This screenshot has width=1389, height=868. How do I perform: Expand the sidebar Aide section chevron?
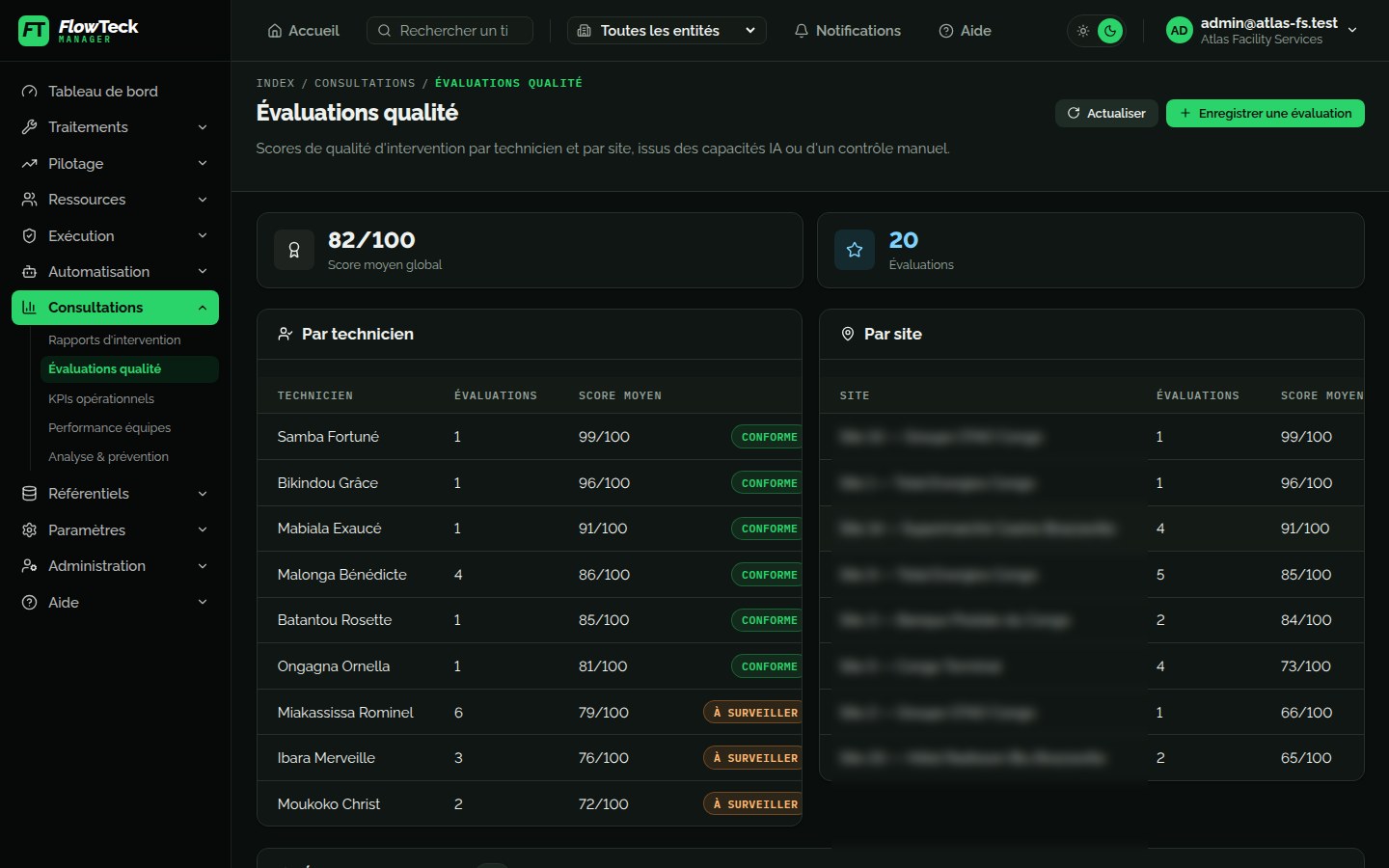(x=203, y=603)
